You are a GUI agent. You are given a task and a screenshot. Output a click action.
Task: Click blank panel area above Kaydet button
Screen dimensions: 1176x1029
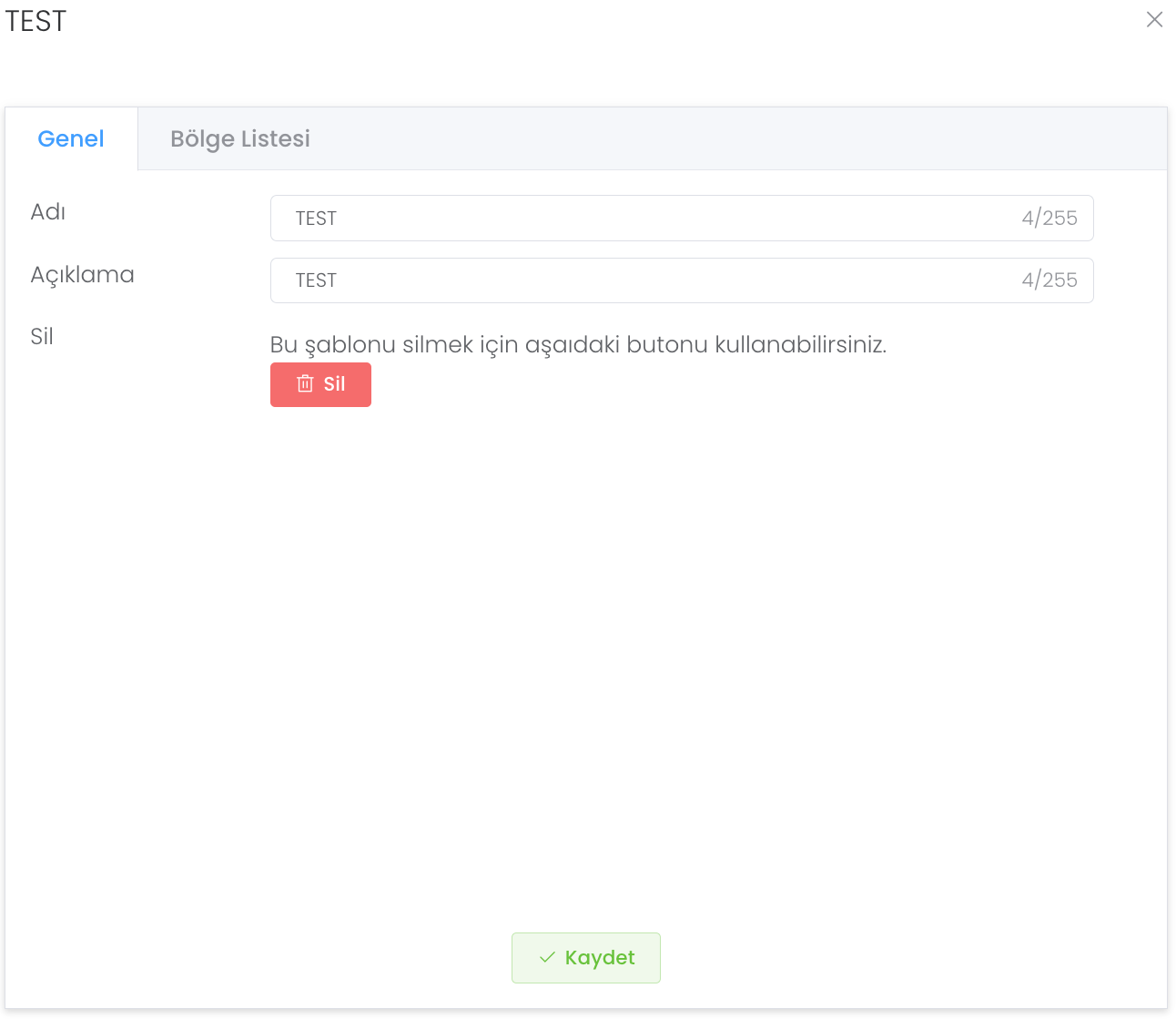(586, 683)
